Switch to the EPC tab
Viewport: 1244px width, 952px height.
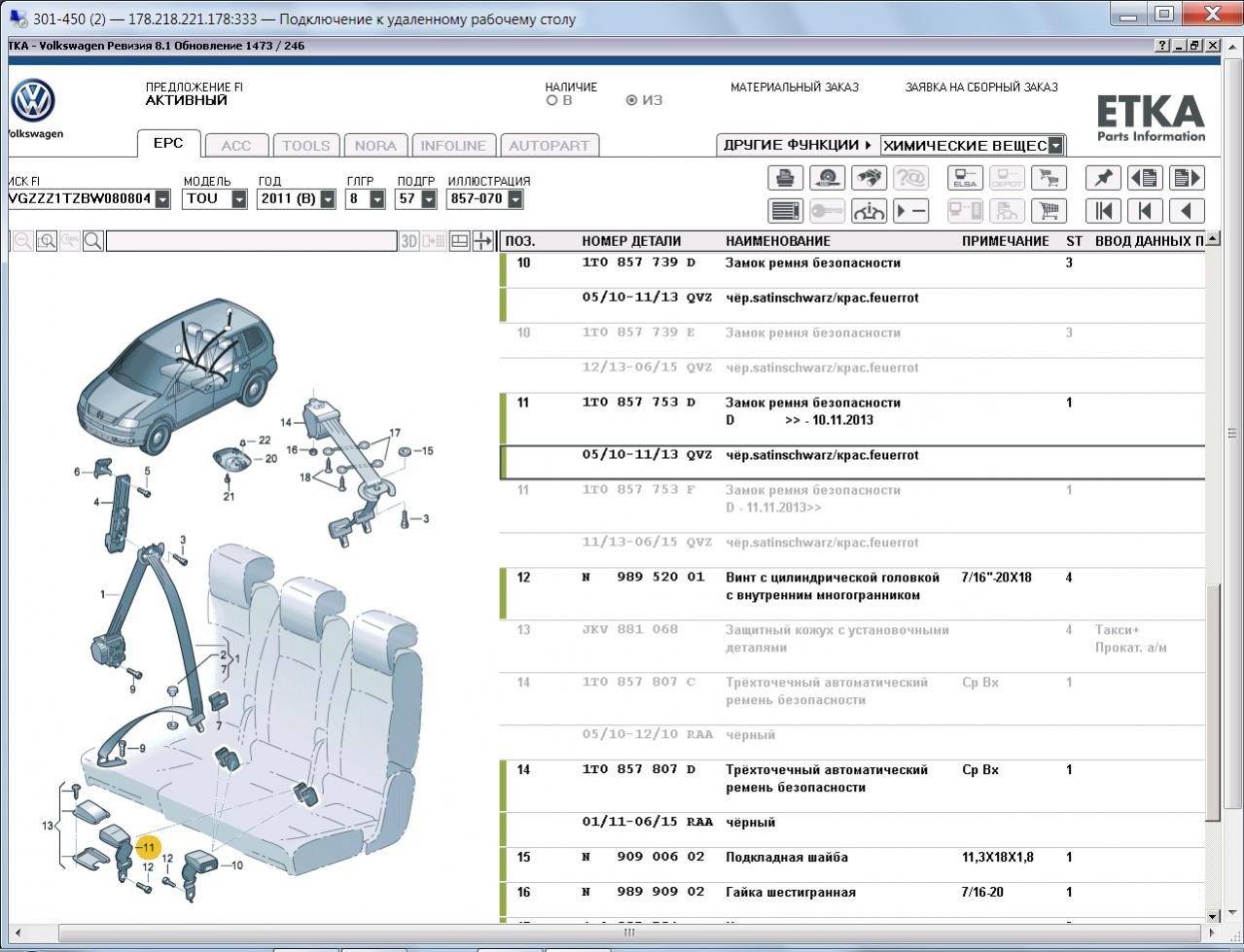coord(168,143)
